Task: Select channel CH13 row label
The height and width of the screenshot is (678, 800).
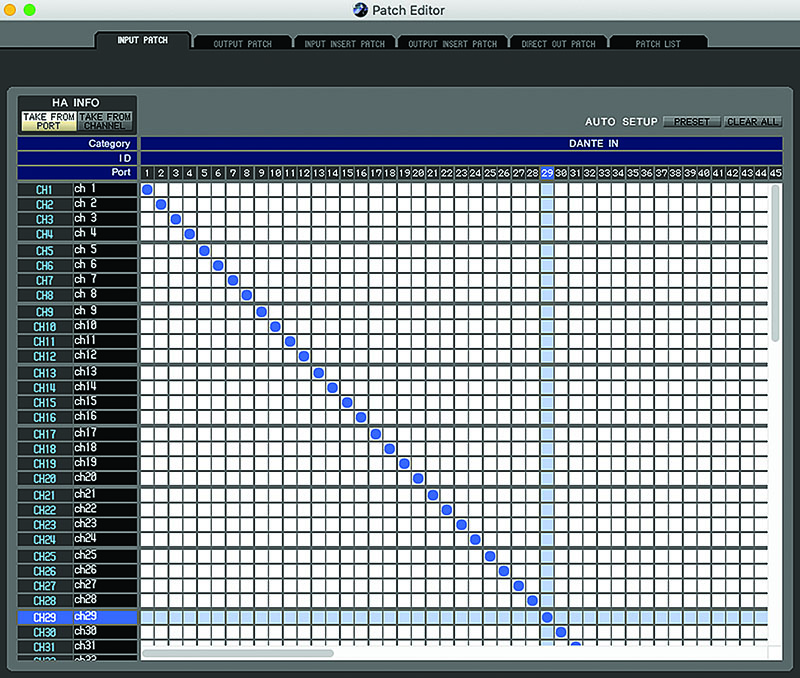Action: 44,373
